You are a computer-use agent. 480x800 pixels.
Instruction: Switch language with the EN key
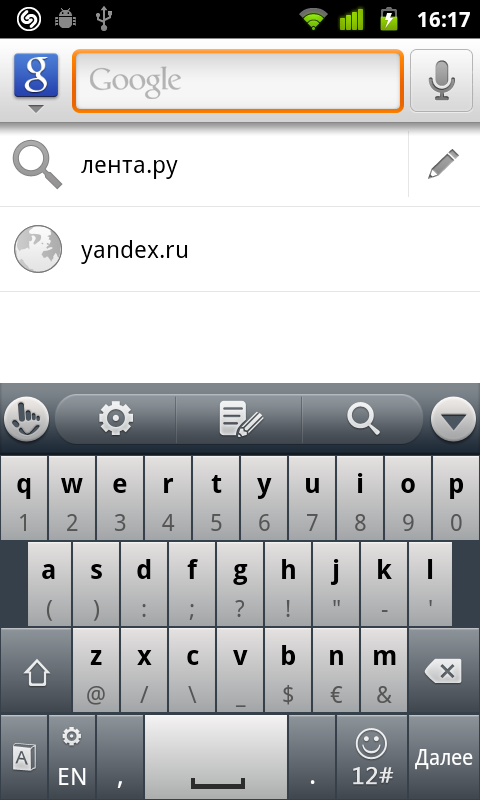coord(72,757)
